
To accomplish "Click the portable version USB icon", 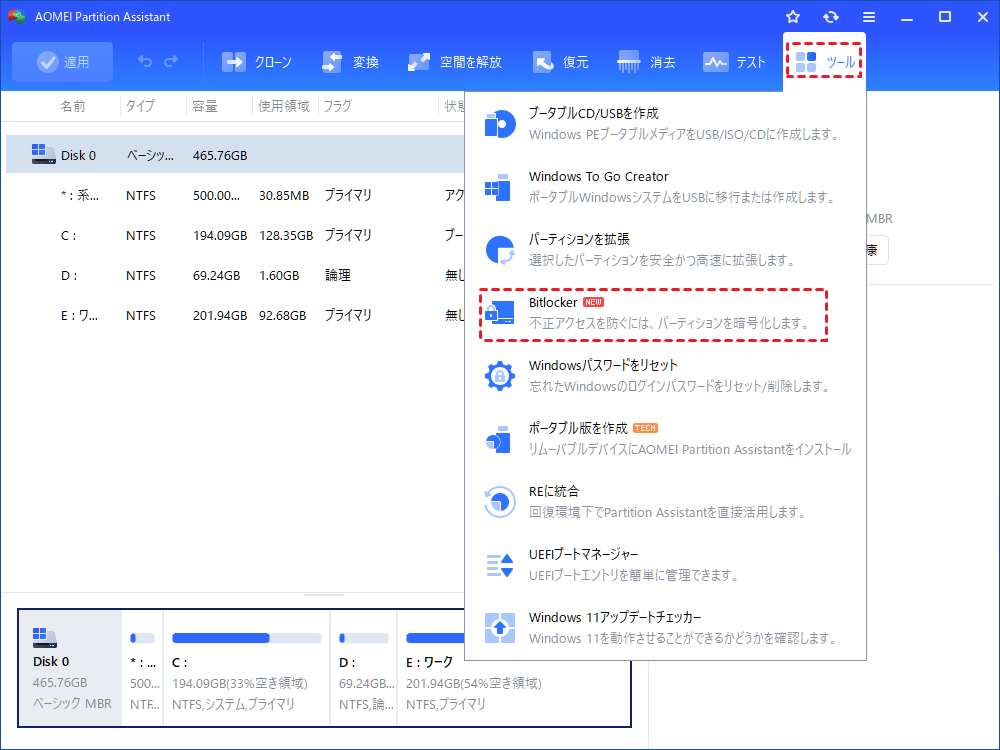I will [x=498, y=439].
